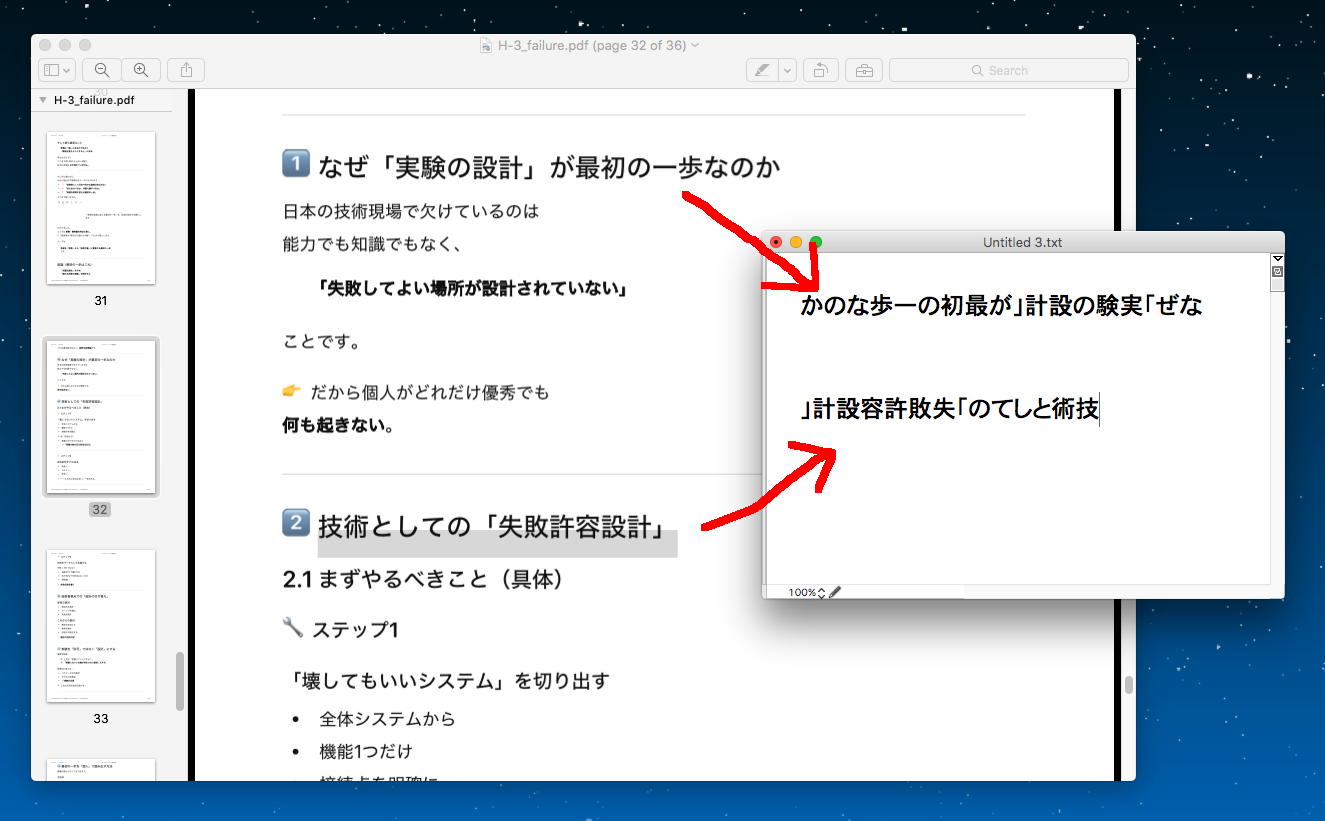Open the highlight color dropdown arrow
The width and height of the screenshot is (1325, 821).
(x=787, y=70)
